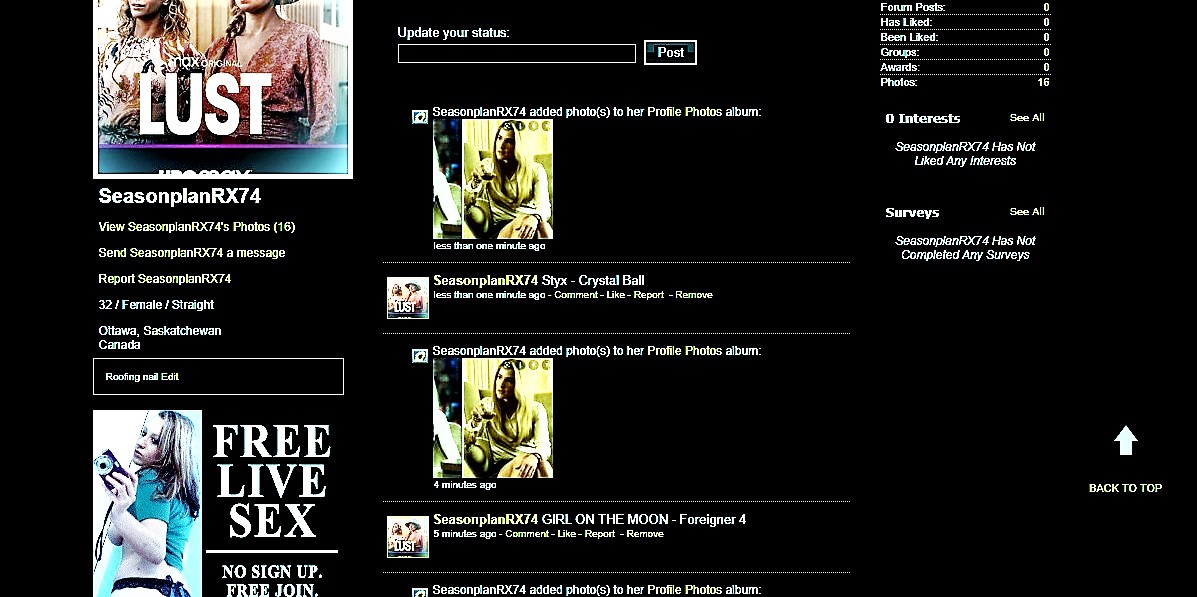Edit the Roofing nail tagline
The height and width of the screenshot is (597, 1197).
(170, 377)
